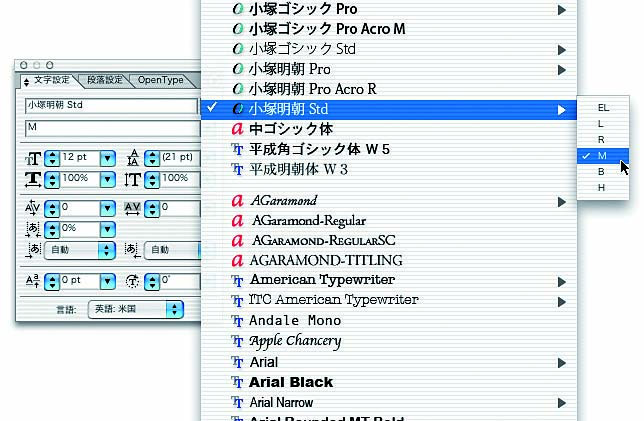Screen dimensions: 644x421
Task: Select the Arial font entry
Action: [x=389, y=362]
